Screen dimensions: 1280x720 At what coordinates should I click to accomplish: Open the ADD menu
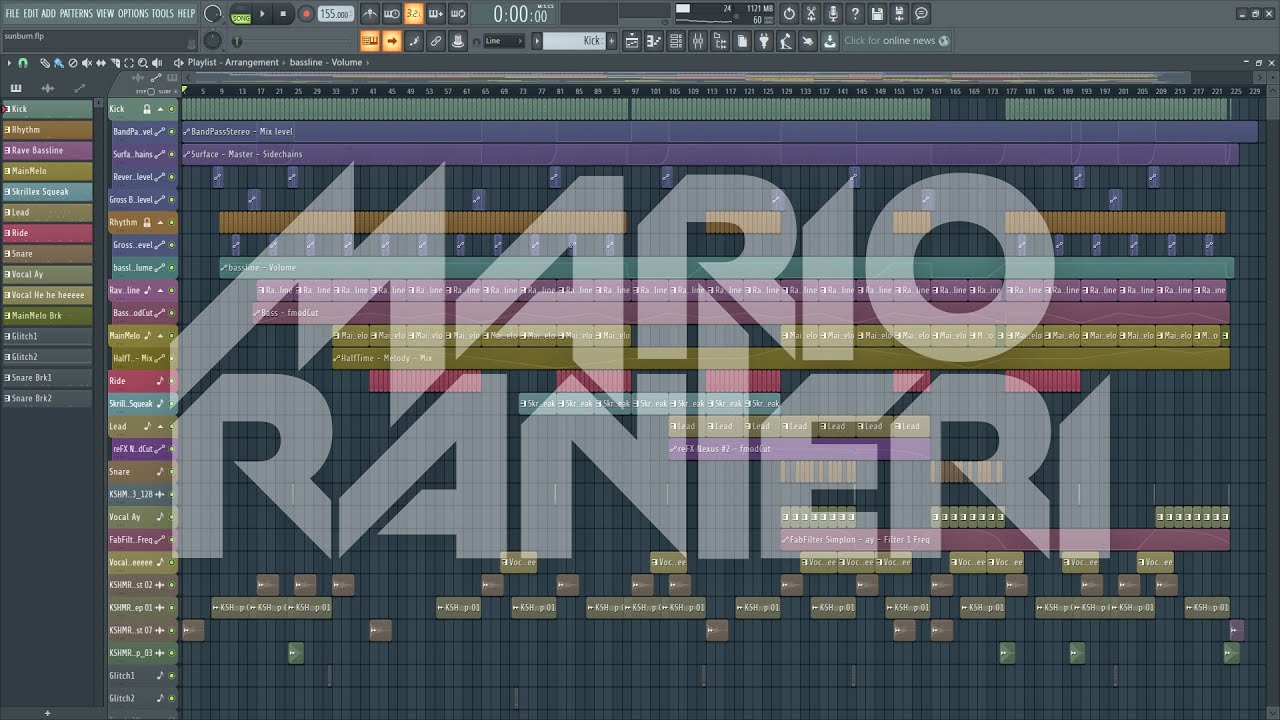(48, 13)
